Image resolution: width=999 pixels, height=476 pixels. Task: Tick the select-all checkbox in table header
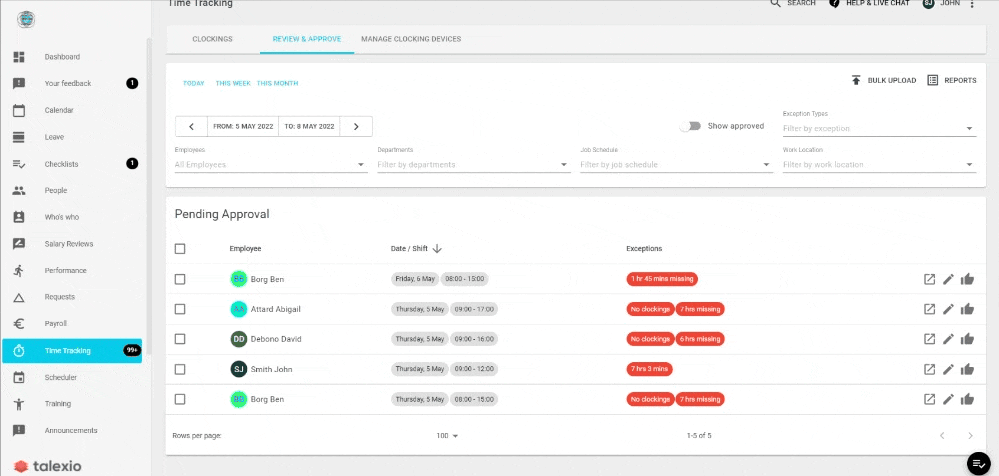pos(180,249)
